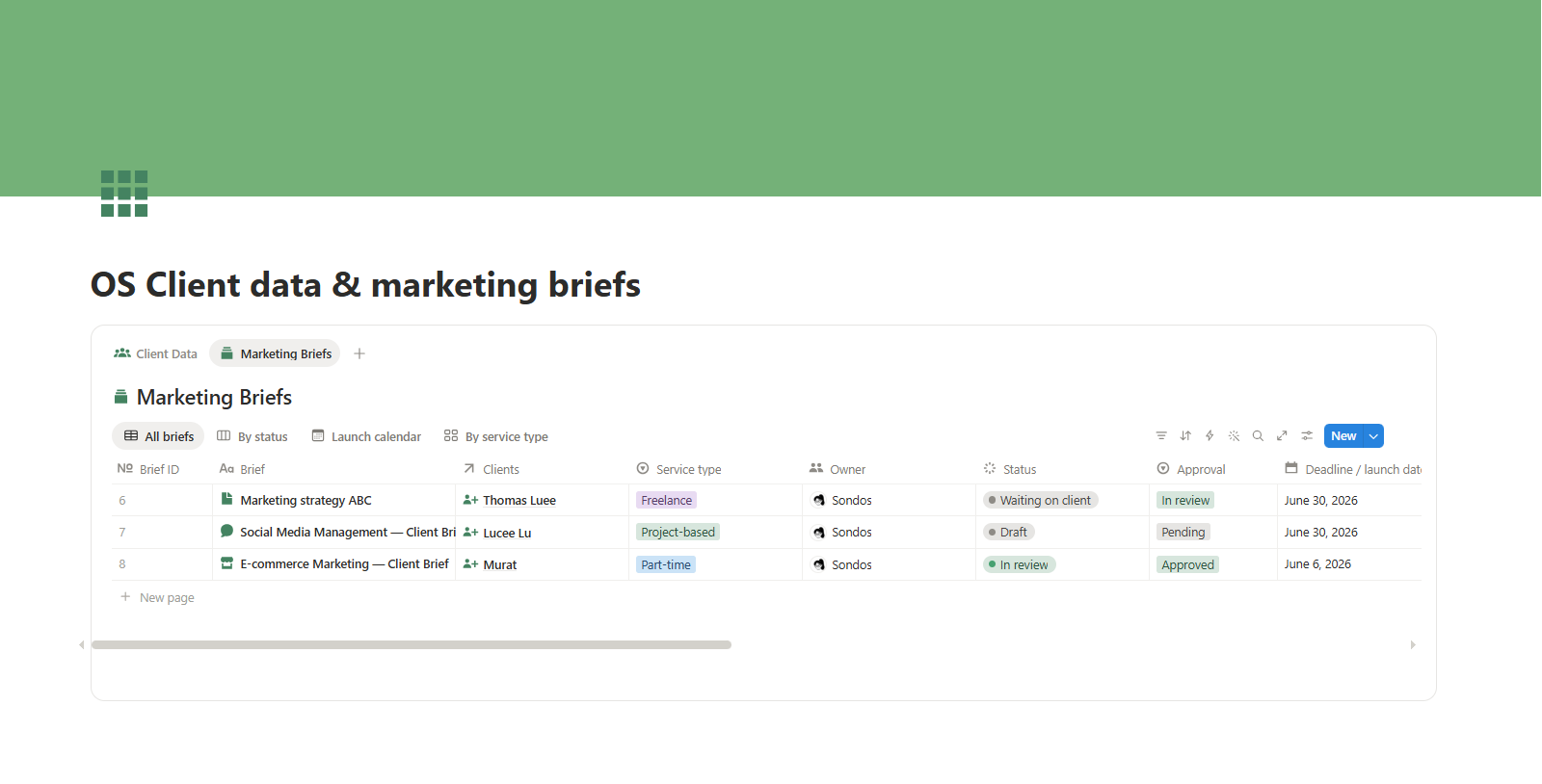Add a new view with plus icon
The width and height of the screenshot is (1542, 784).
pos(359,353)
